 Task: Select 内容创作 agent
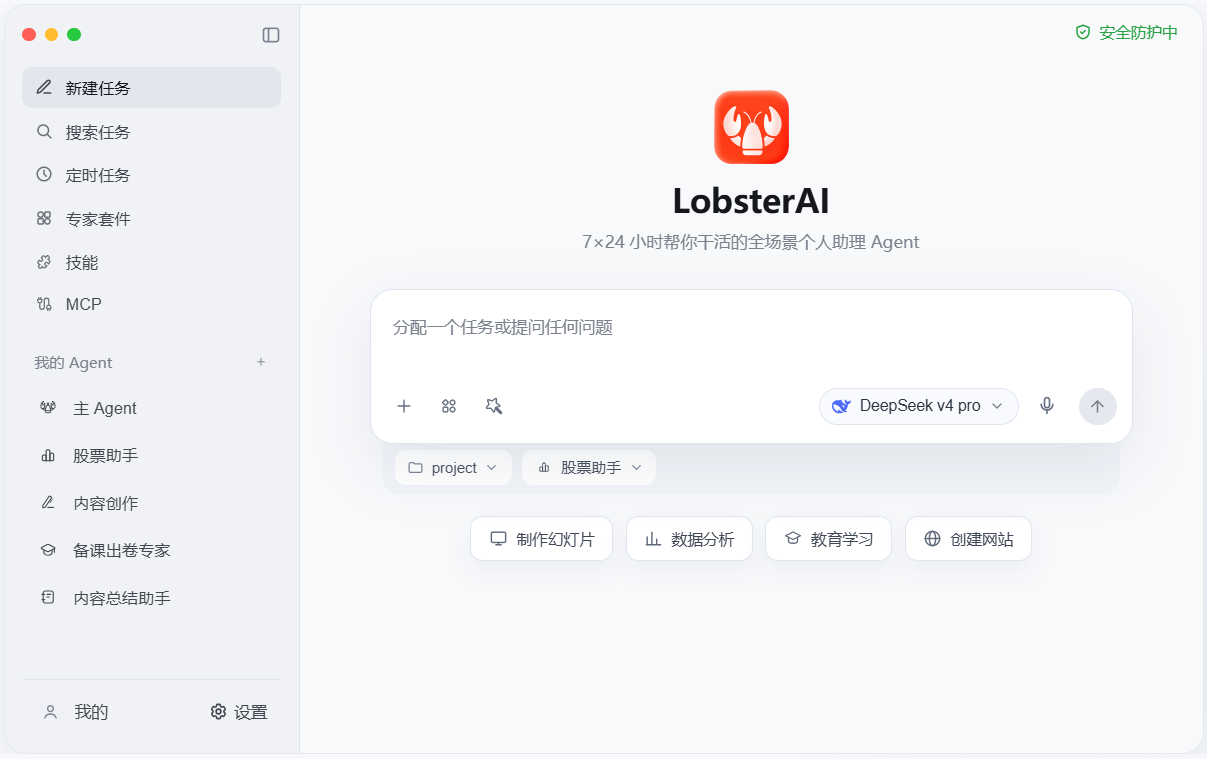[151, 503]
